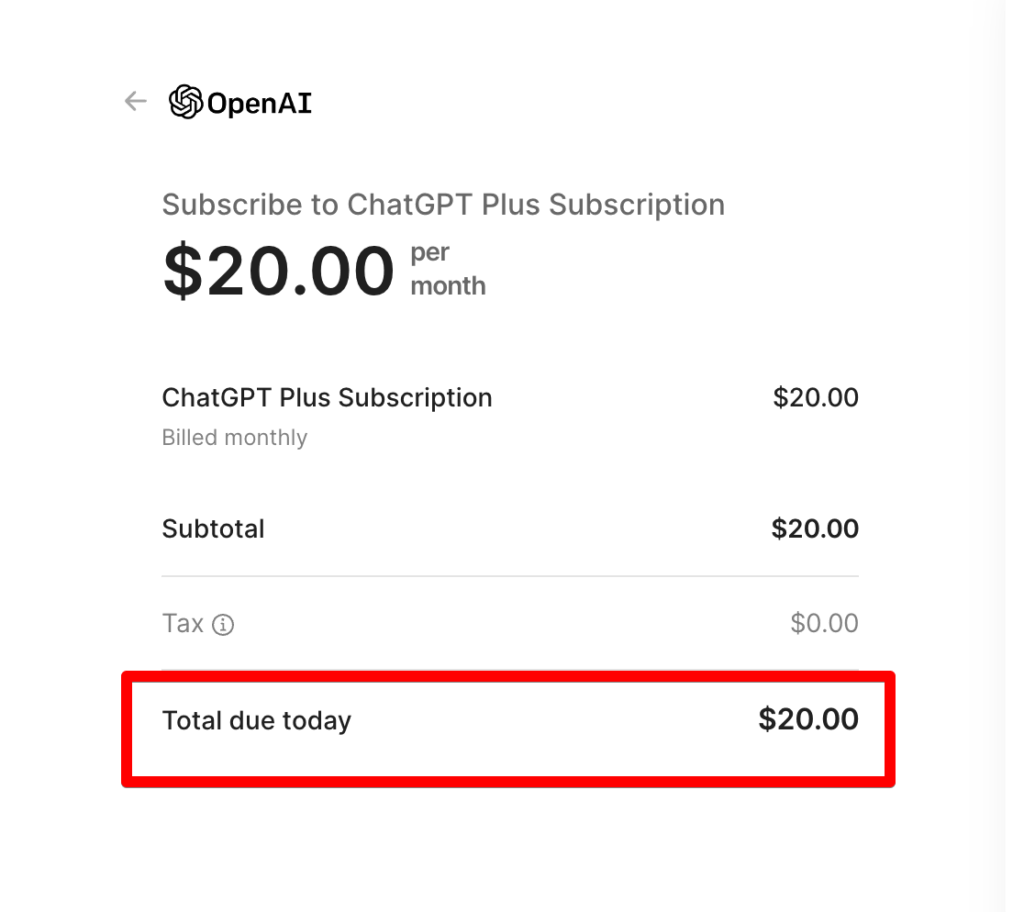Image resolution: width=1024 pixels, height=912 pixels.
Task: Click the Total due today $20.00 amount
Action: click(x=808, y=720)
